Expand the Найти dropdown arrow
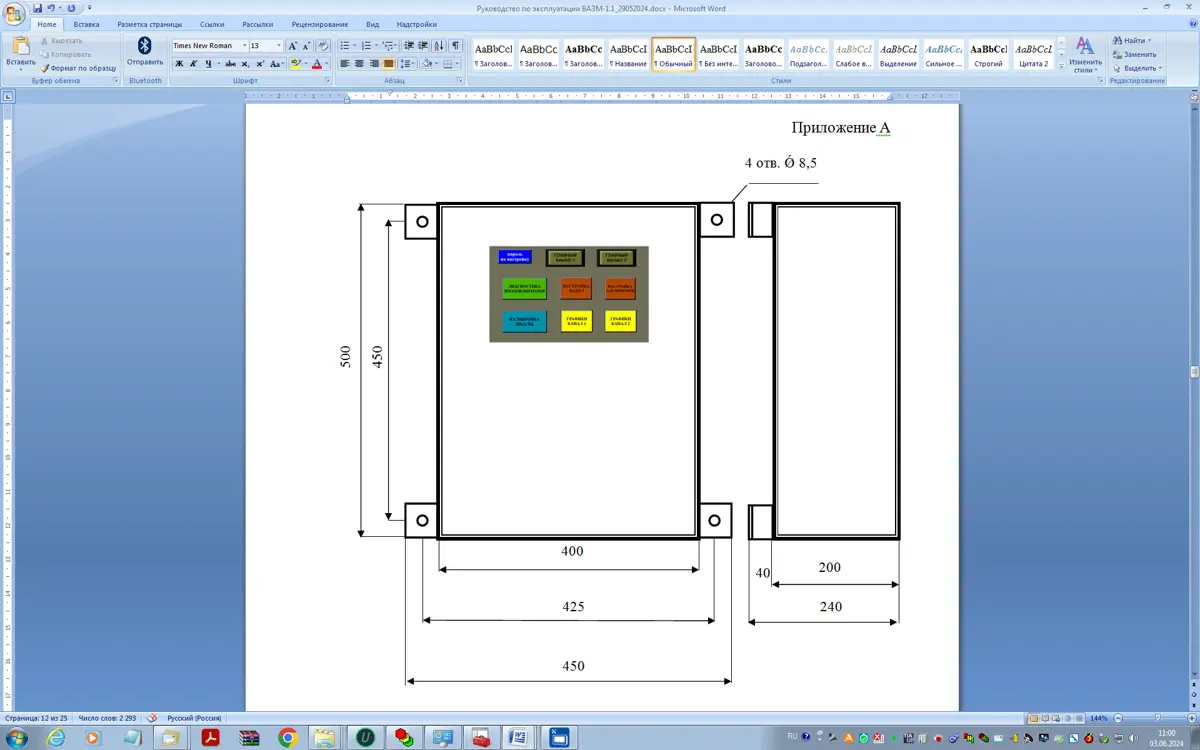 pos(1150,41)
